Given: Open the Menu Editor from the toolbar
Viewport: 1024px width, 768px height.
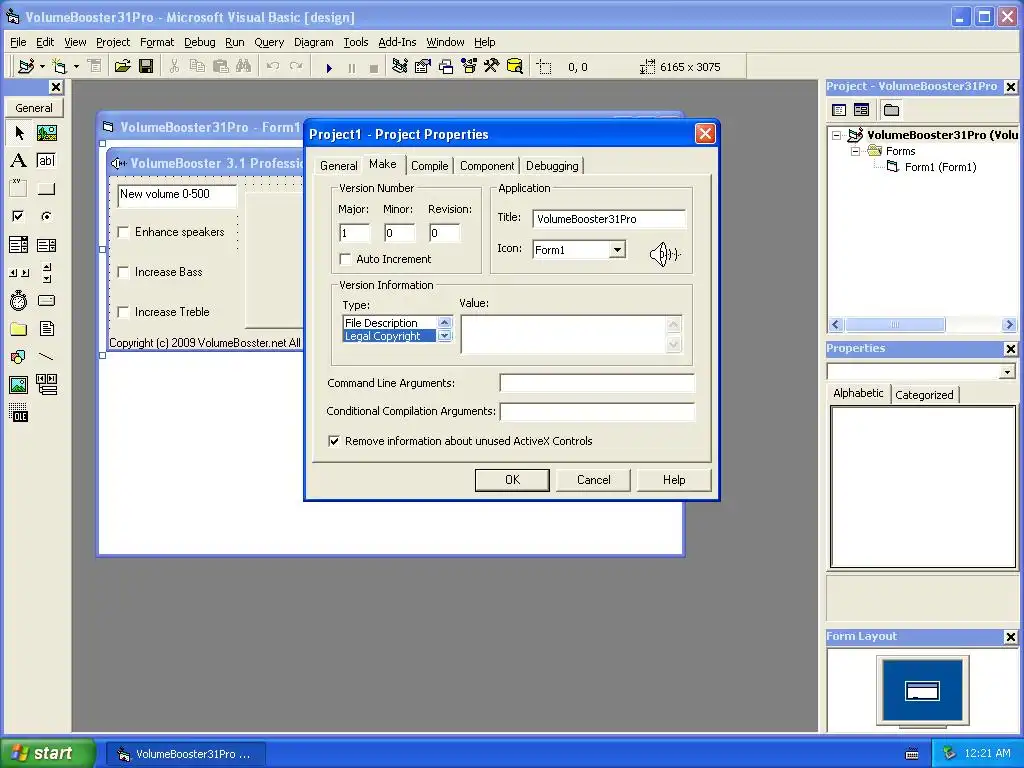Looking at the screenshot, I should click(95, 66).
